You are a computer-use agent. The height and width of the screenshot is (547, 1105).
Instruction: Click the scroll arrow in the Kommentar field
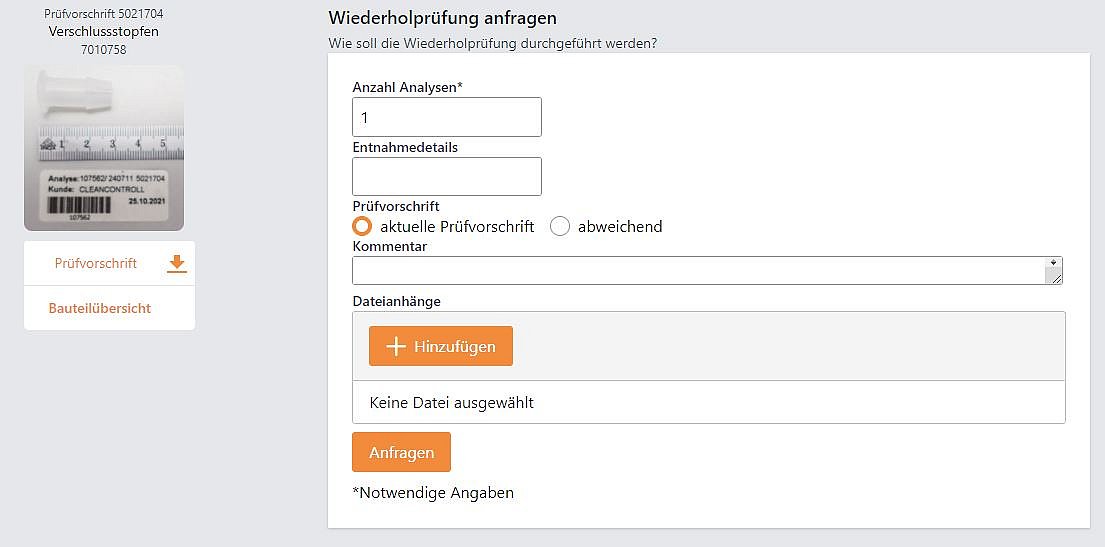pyautogui.click(x=1053, y=264)
